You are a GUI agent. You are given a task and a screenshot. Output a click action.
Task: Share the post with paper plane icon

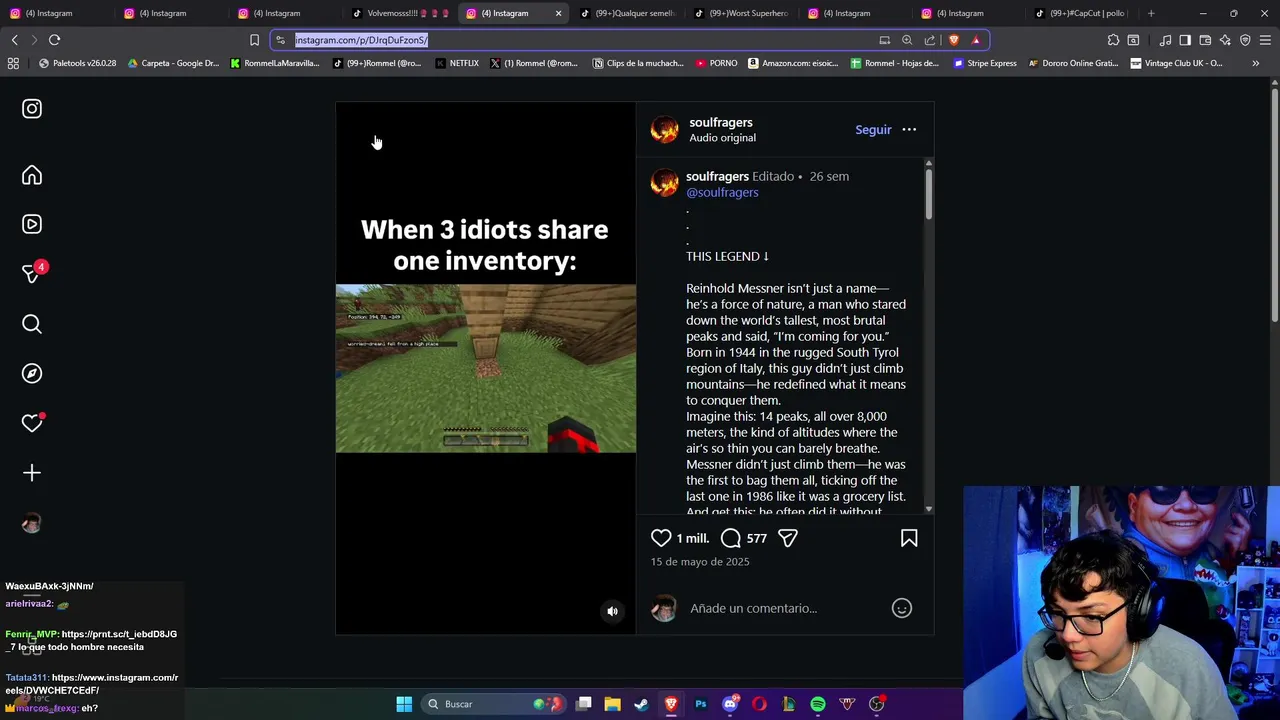point(788,538)
